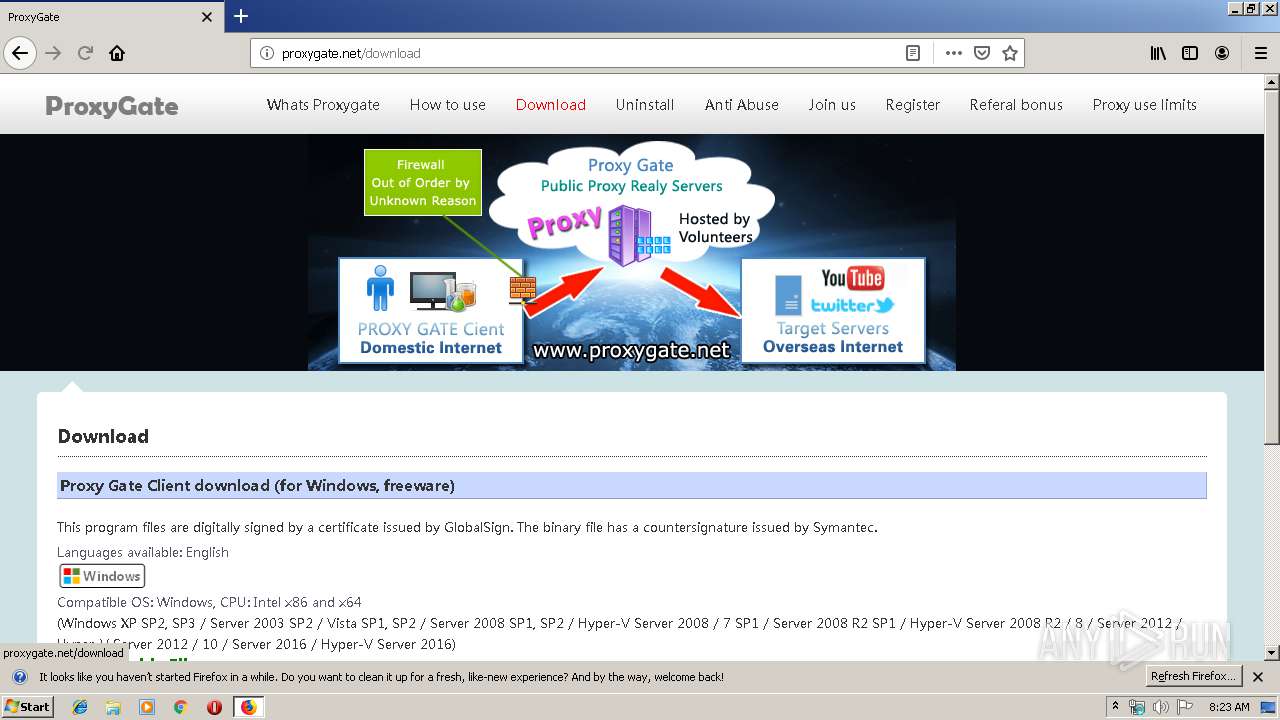Launch Internet Explorer from taskbar
Image resolution: width=1280 pixels, height=720 pixels.
80,707
